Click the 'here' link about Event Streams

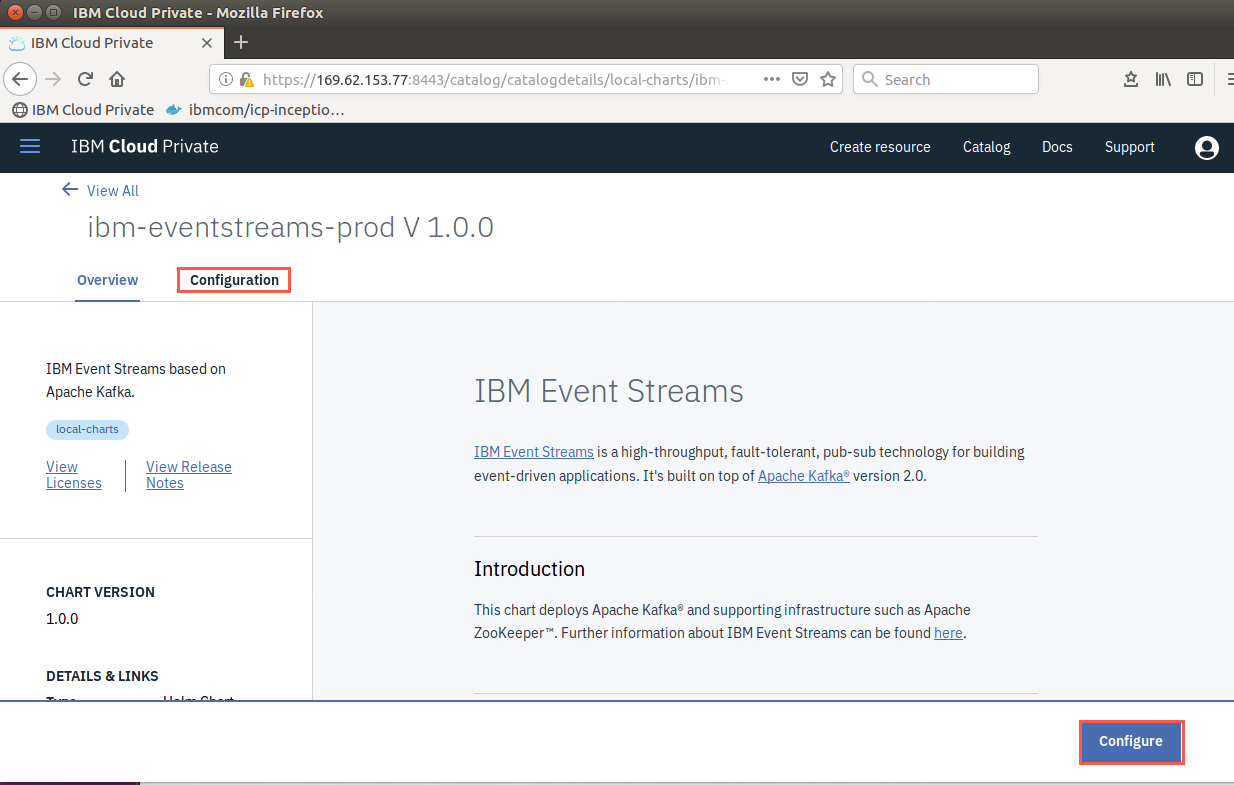pos(948,633)
